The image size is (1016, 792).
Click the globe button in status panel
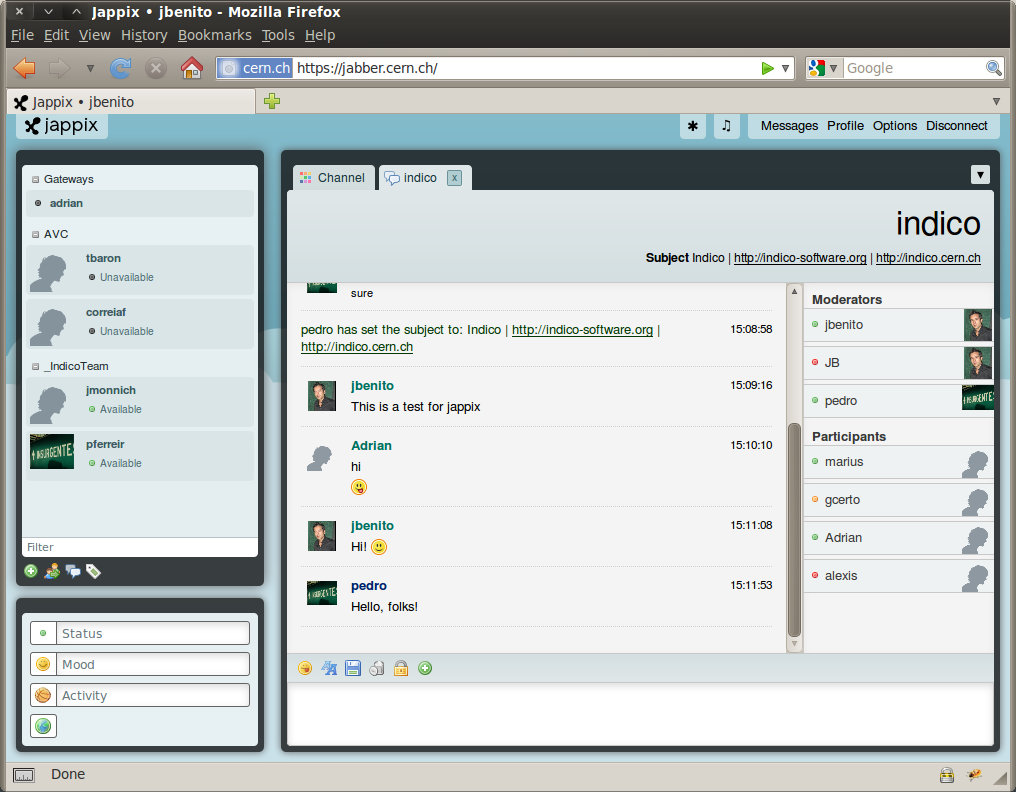(x=43, y=726)
